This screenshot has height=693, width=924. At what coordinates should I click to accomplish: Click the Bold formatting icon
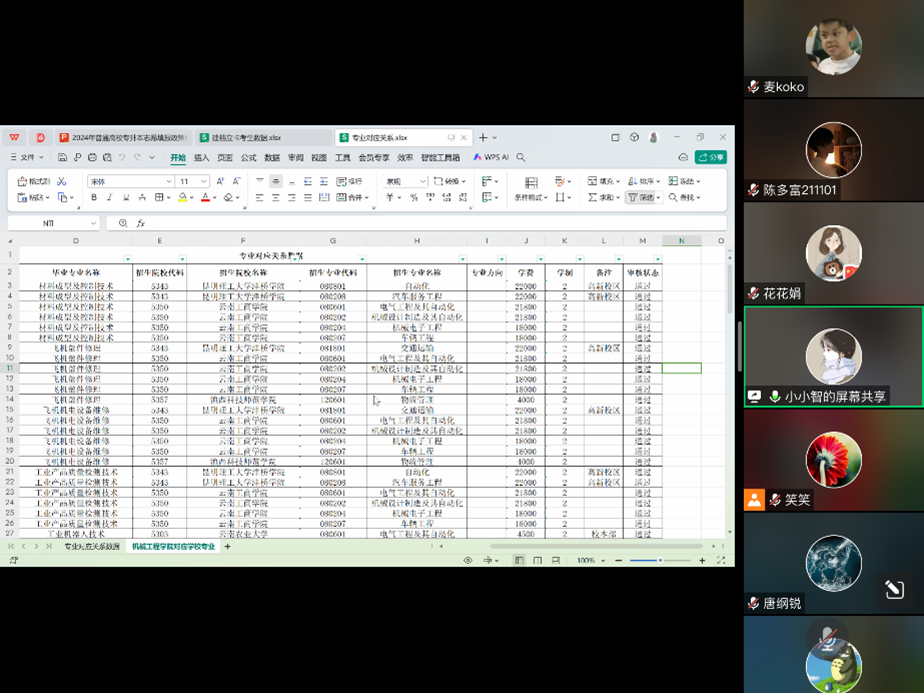click(x=94, y=198)
